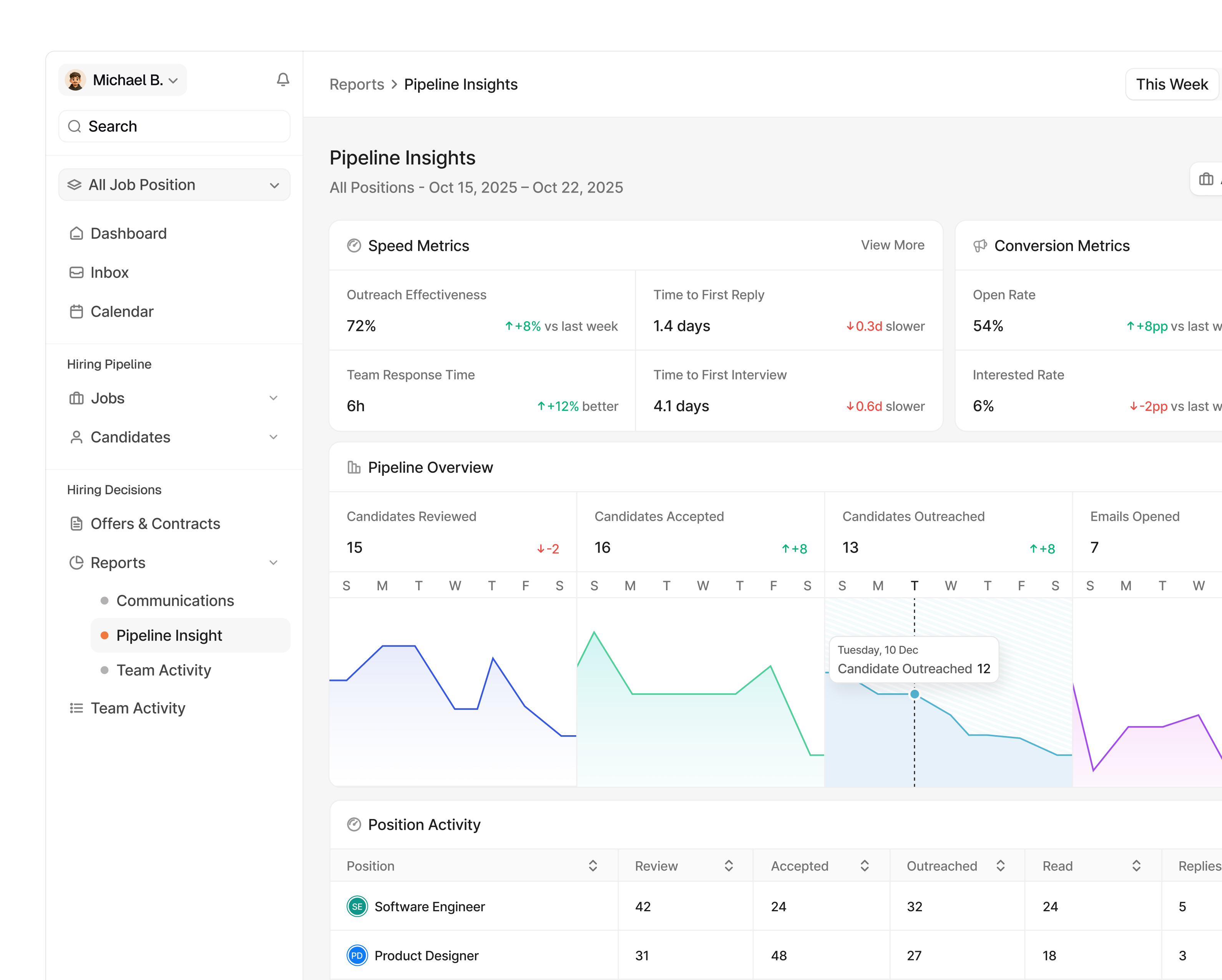Click the Software Engineer SE badge

(x=357, y=906)
